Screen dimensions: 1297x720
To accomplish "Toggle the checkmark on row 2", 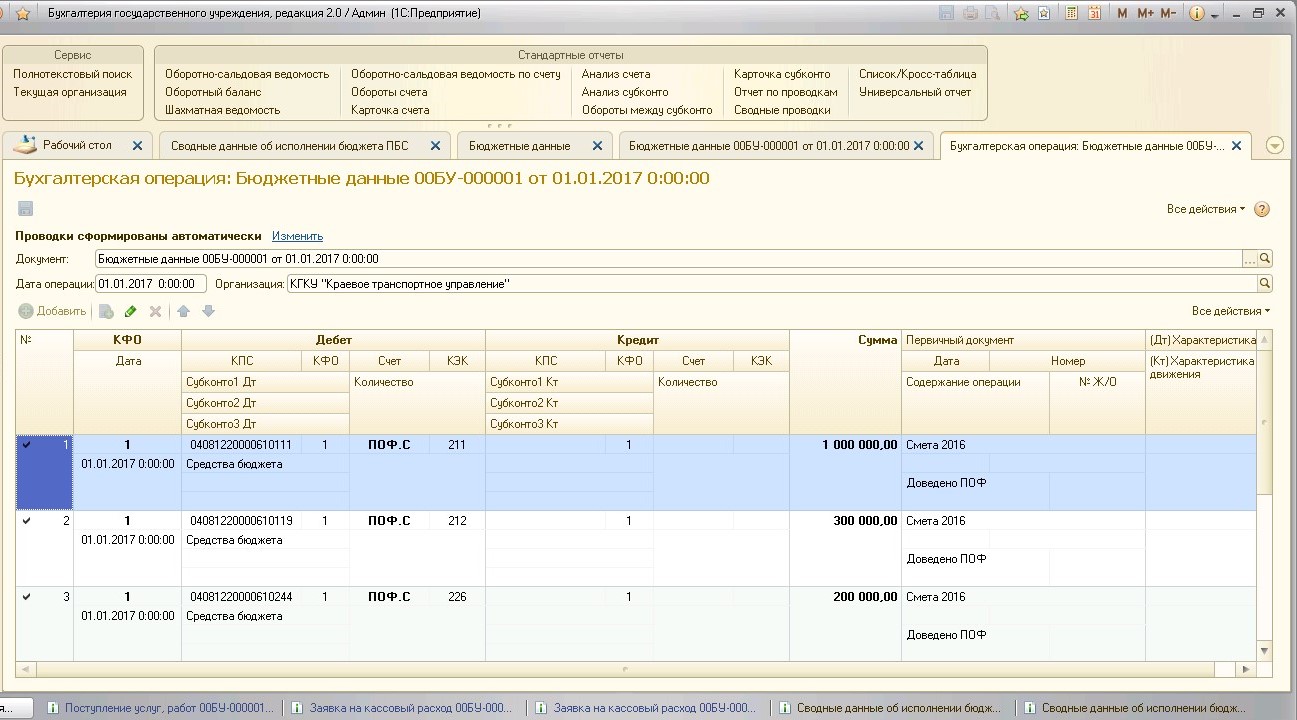I will [x=26, y=521].
